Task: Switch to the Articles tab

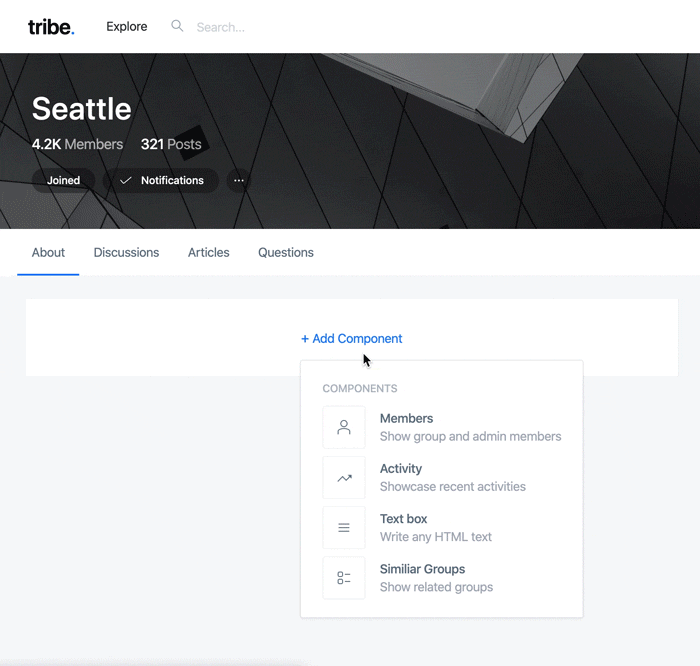Action: tap(208, 253)
